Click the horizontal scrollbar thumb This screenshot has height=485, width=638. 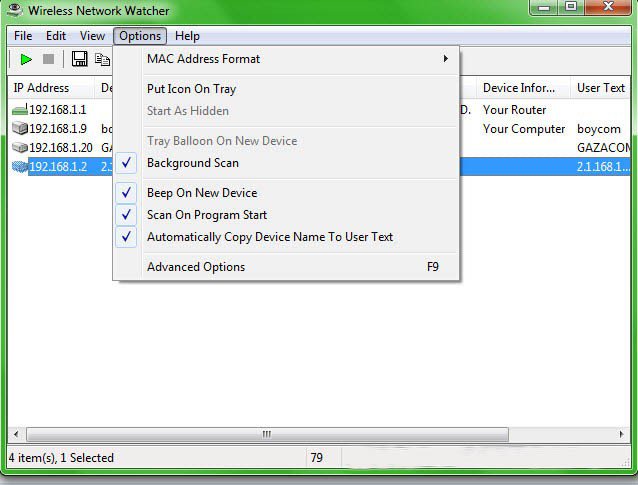[x=267, y=435]
